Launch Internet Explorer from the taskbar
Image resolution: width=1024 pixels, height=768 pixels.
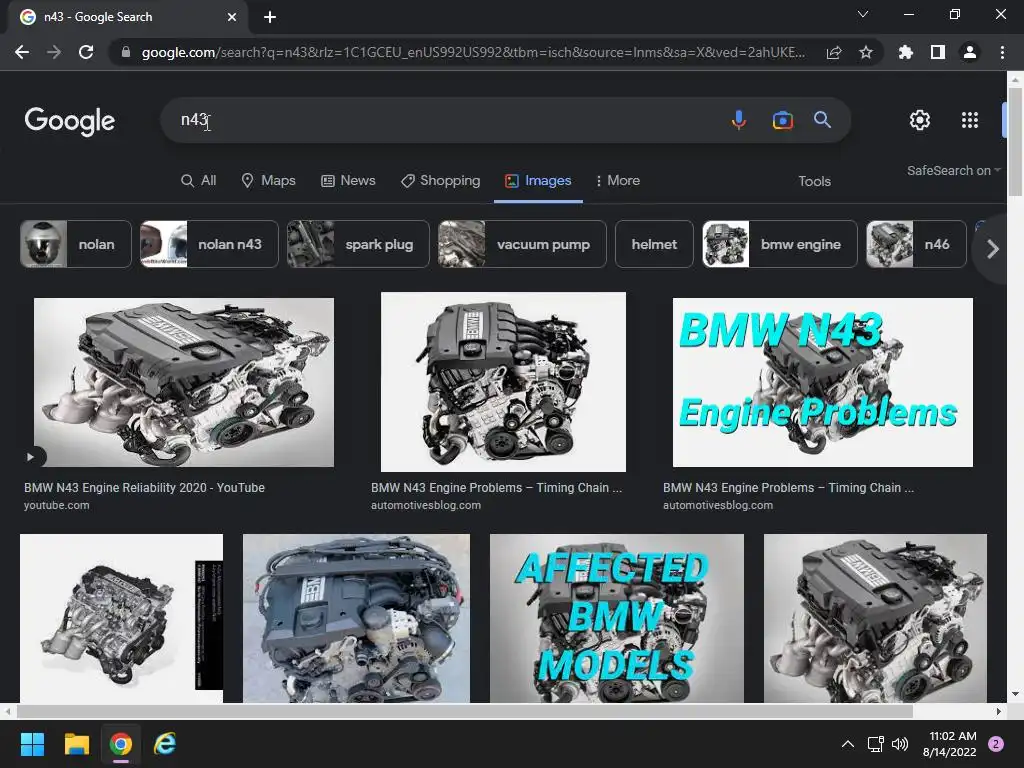coord(165,744)
